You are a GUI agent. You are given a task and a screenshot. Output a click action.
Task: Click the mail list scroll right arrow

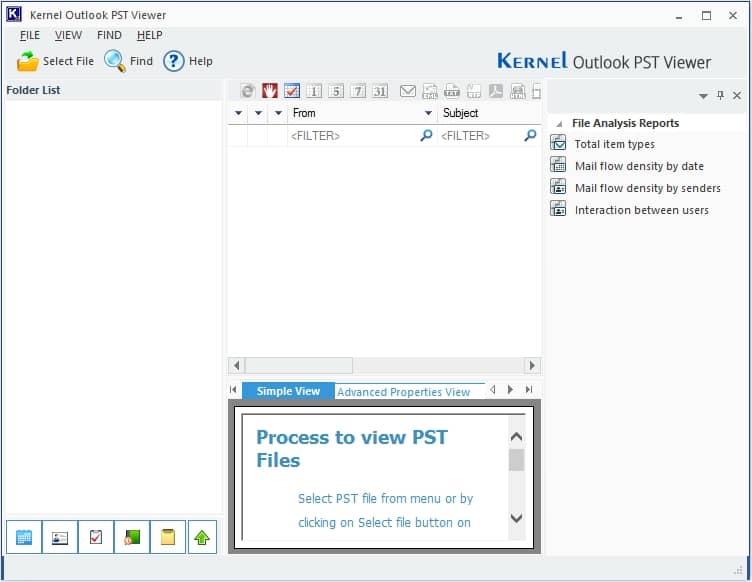tap(532, 366)
